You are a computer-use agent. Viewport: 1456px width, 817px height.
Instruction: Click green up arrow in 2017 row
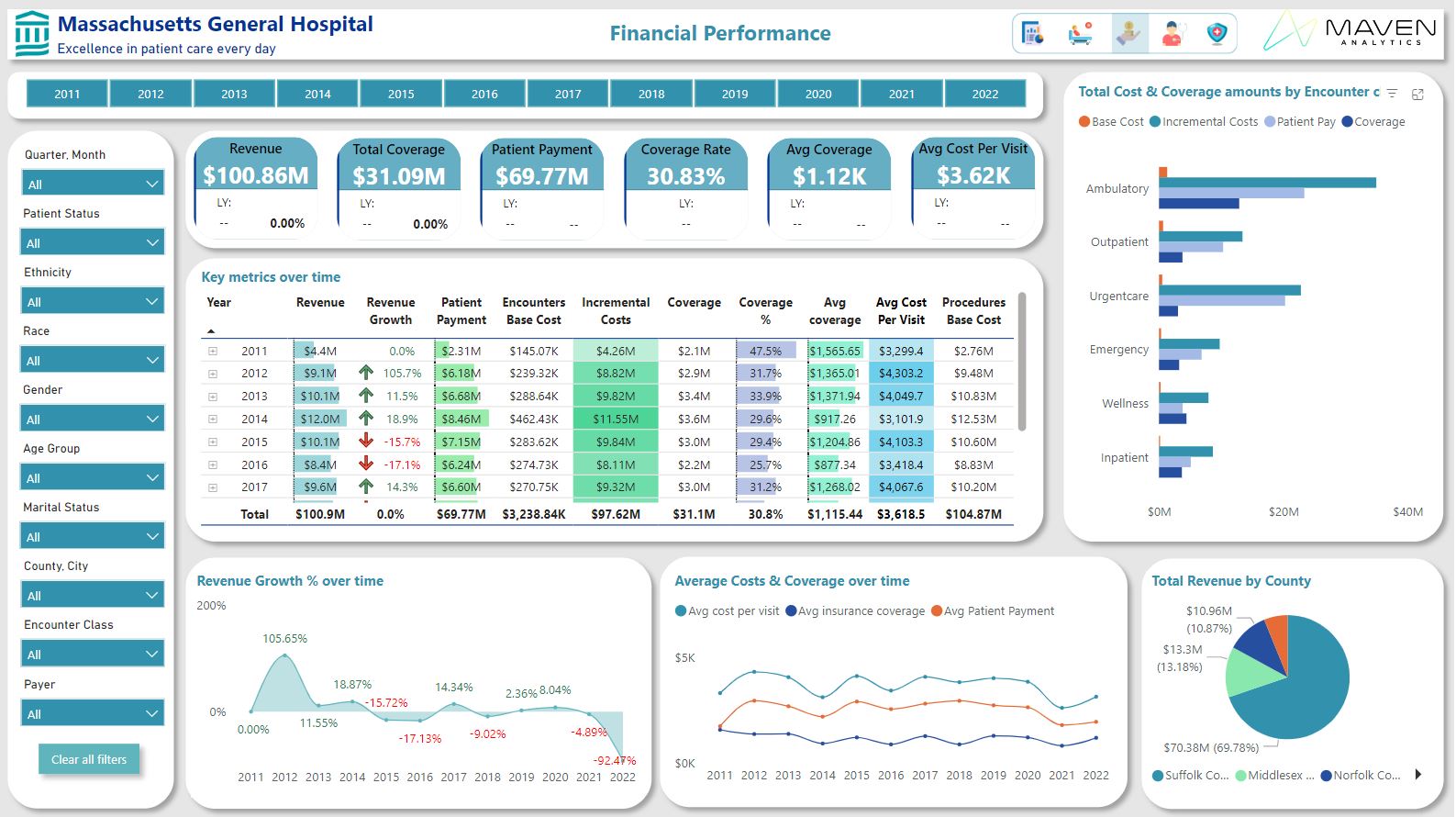[x=366, y=487]
